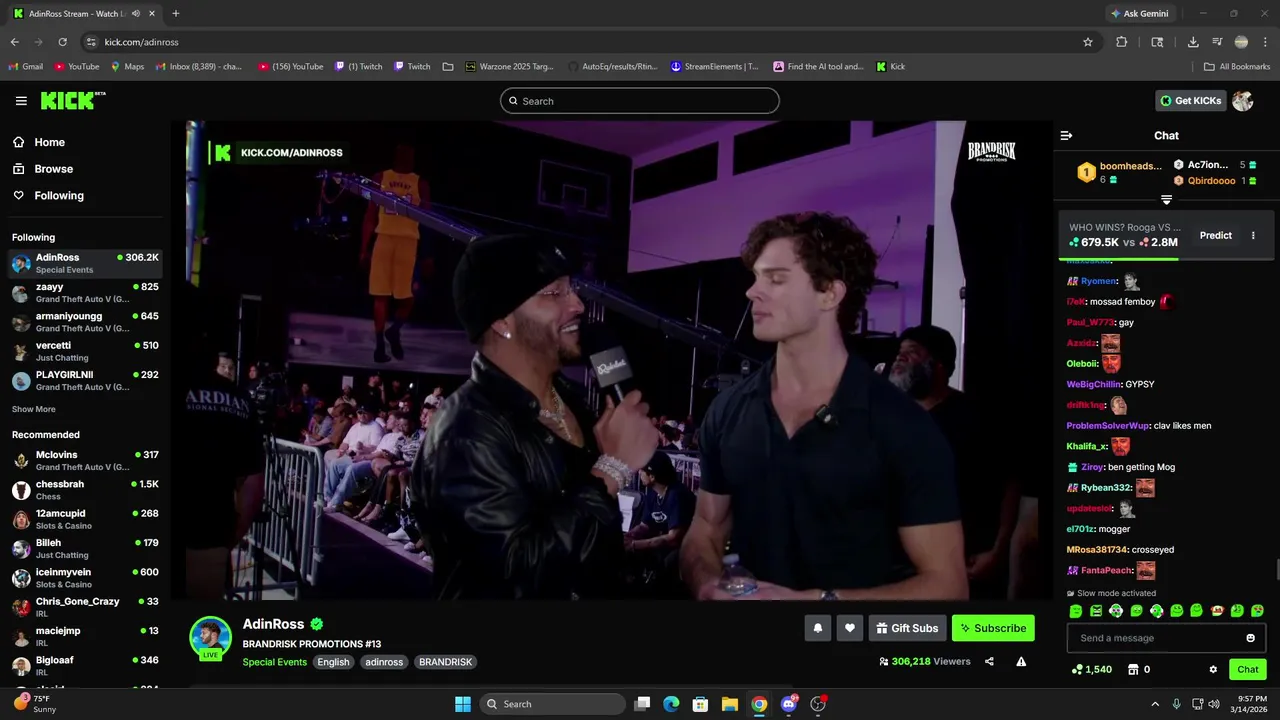Open the prediction three-dot options
The height and width of the screenshot is (720, 1280).
tap(1253, 236)
